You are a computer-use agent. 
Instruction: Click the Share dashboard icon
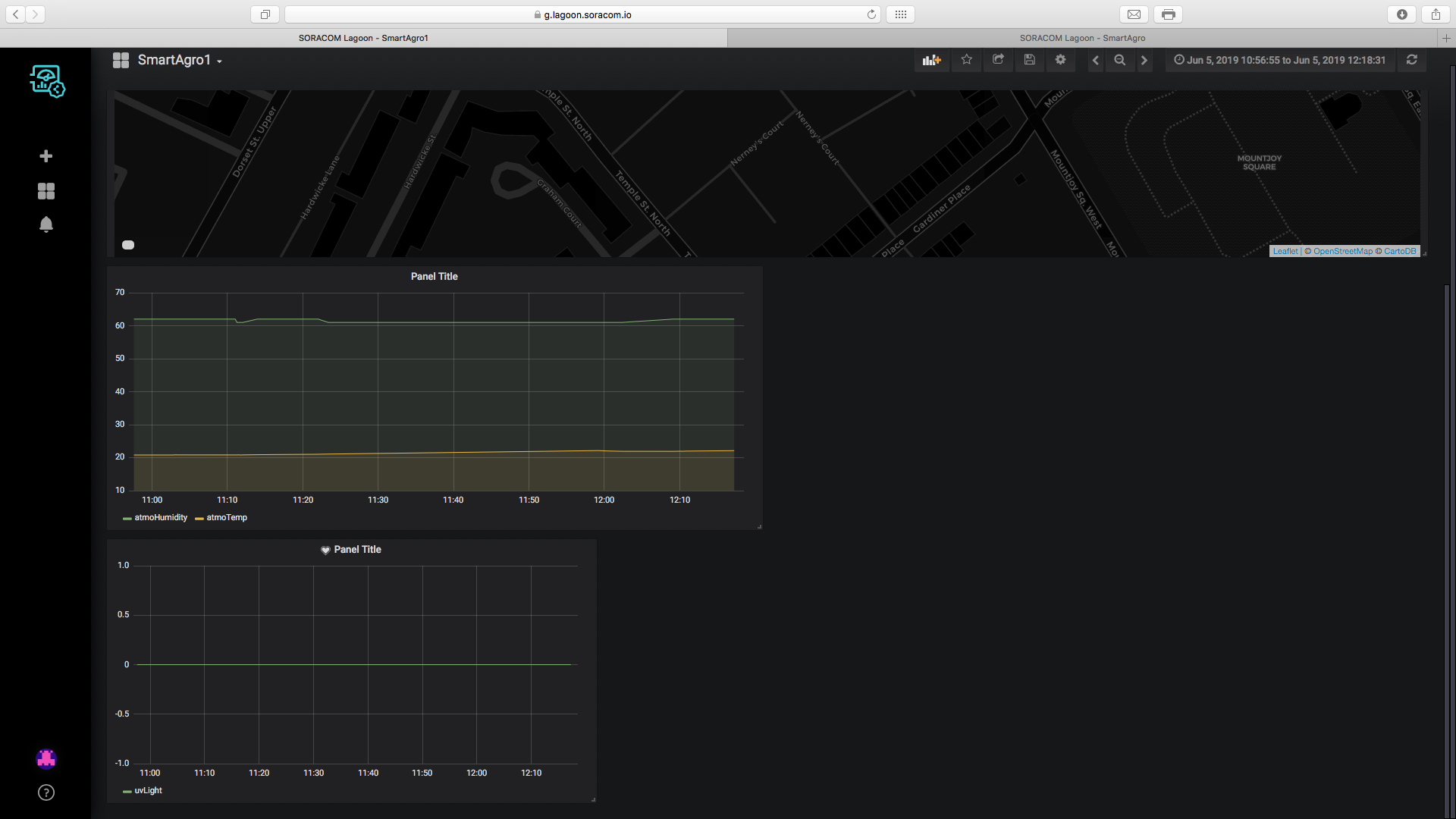[998, 60]
